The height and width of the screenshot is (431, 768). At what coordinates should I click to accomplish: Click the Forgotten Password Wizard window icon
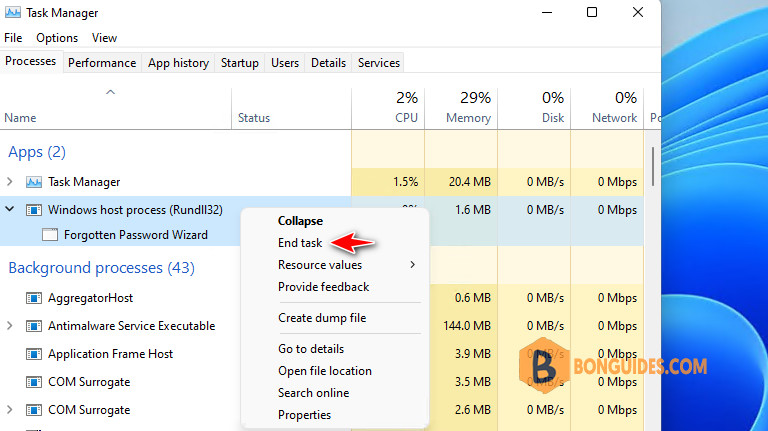[50, 235]
